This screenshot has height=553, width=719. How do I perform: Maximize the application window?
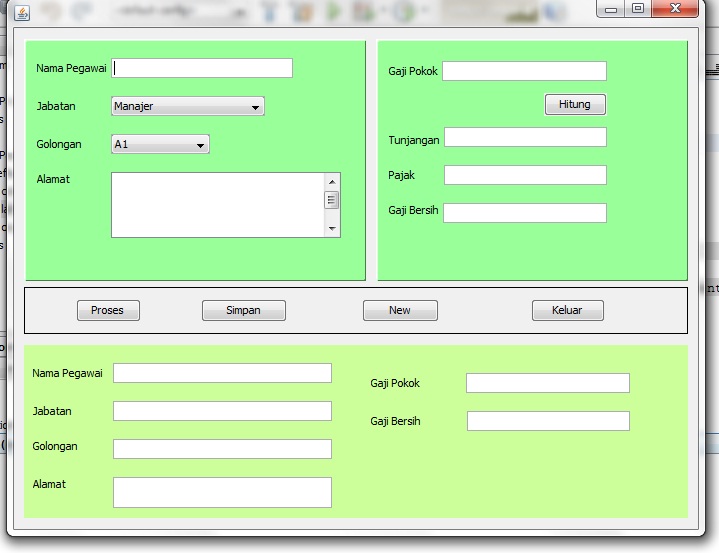[x=638, y=9]
